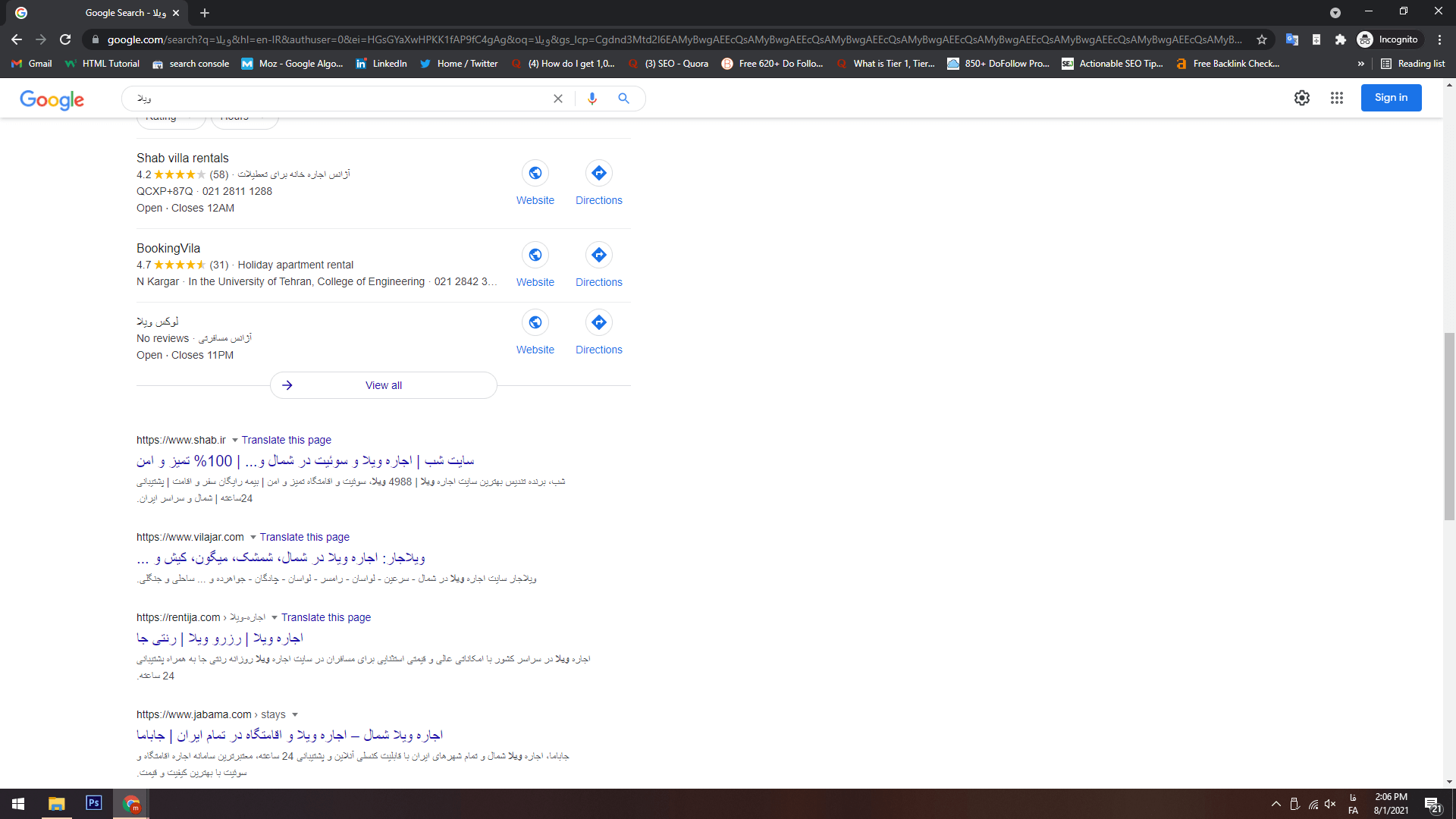Expand the jabama.com result dropdown arrow

point(295,715)
